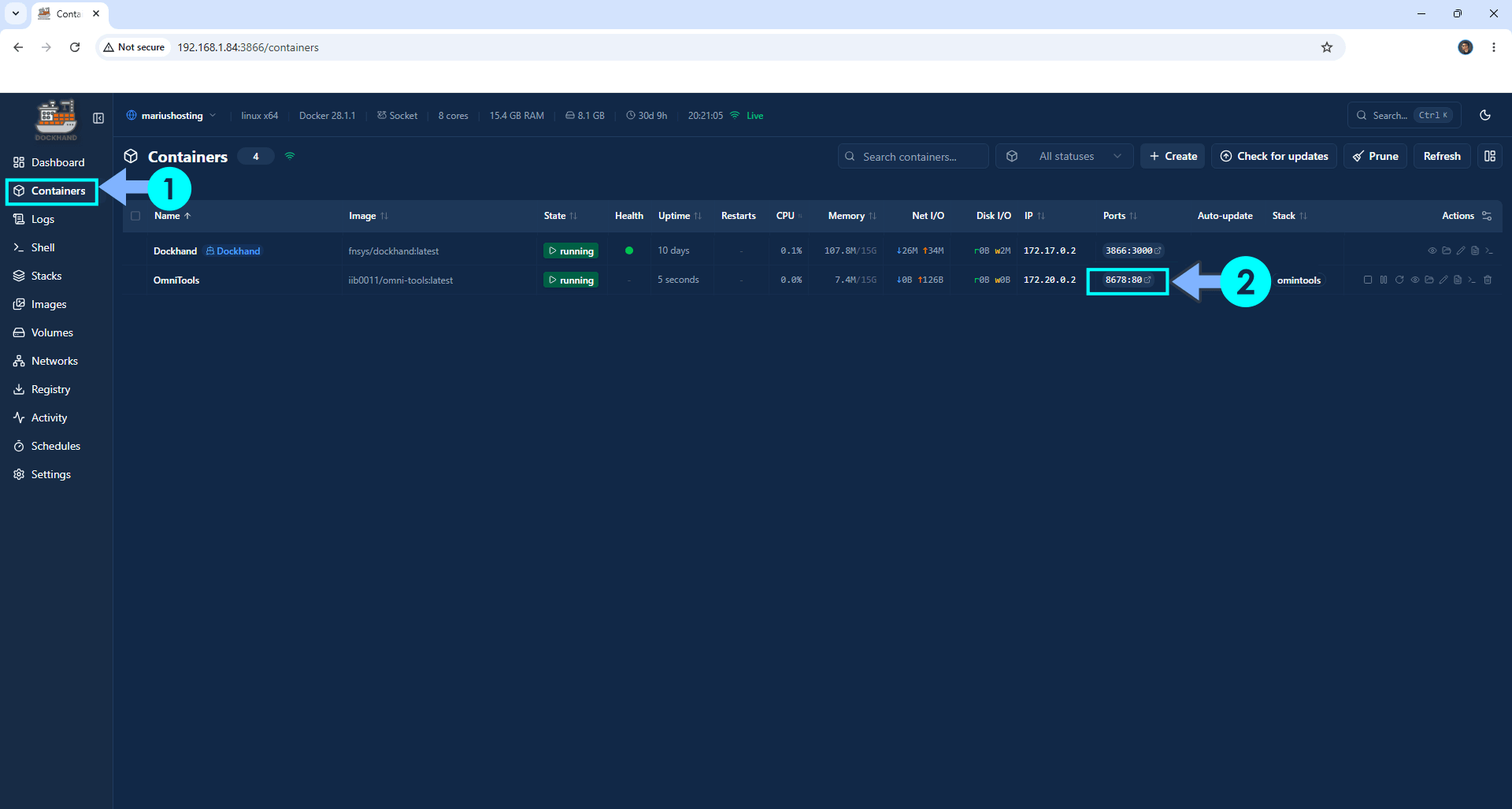1512x809 pixels.
Task: Open the omintools stack link
Action: click(x=1299, y=280)
